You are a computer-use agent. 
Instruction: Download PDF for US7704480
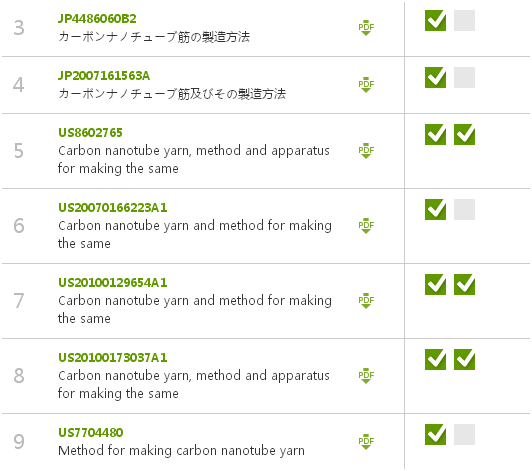366,442
